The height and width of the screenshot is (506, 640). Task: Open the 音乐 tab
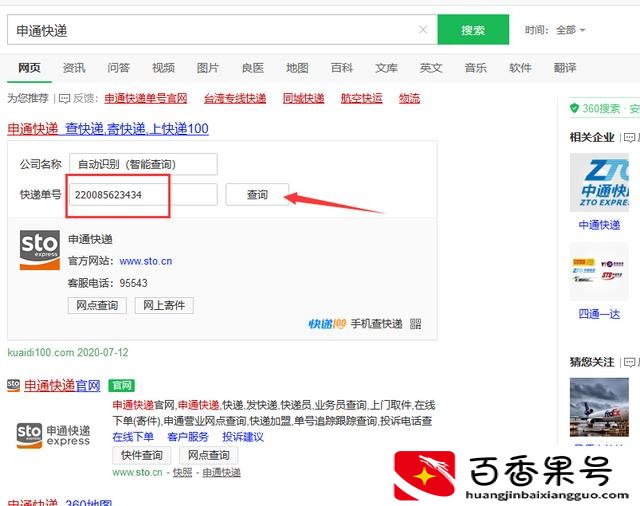click(x=476, y=68)
